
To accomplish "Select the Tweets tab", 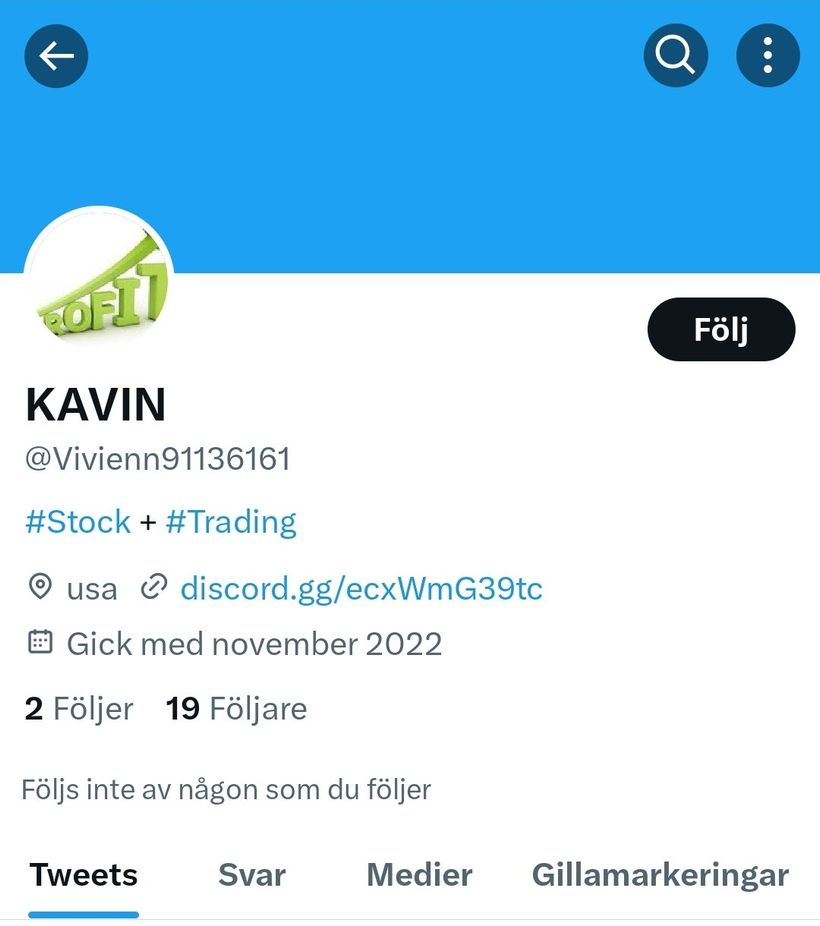I will click(83, 875).
